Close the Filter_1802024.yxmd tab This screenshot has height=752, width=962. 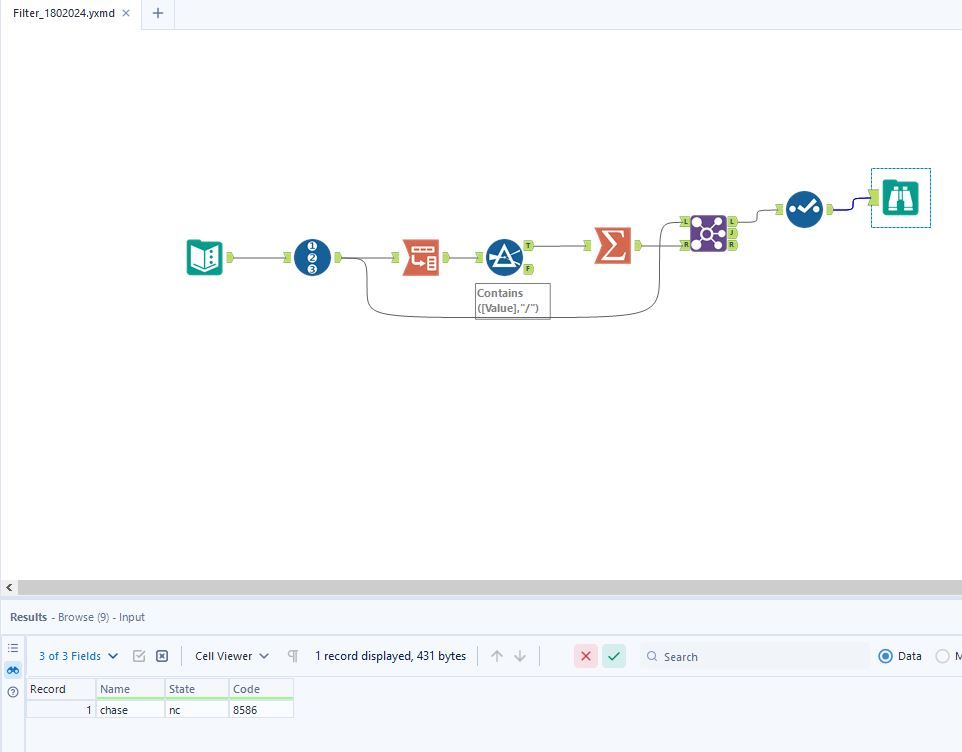coord(126,13)
